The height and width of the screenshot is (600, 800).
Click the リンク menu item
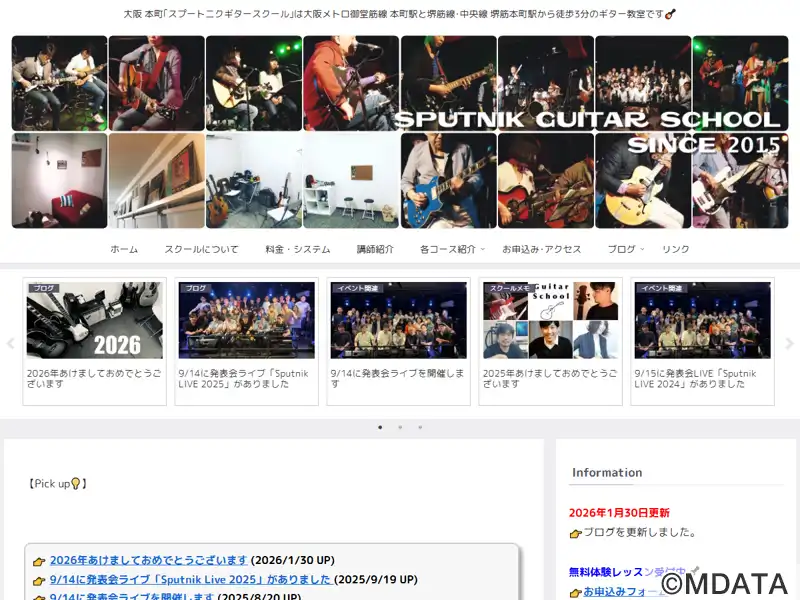675,249
